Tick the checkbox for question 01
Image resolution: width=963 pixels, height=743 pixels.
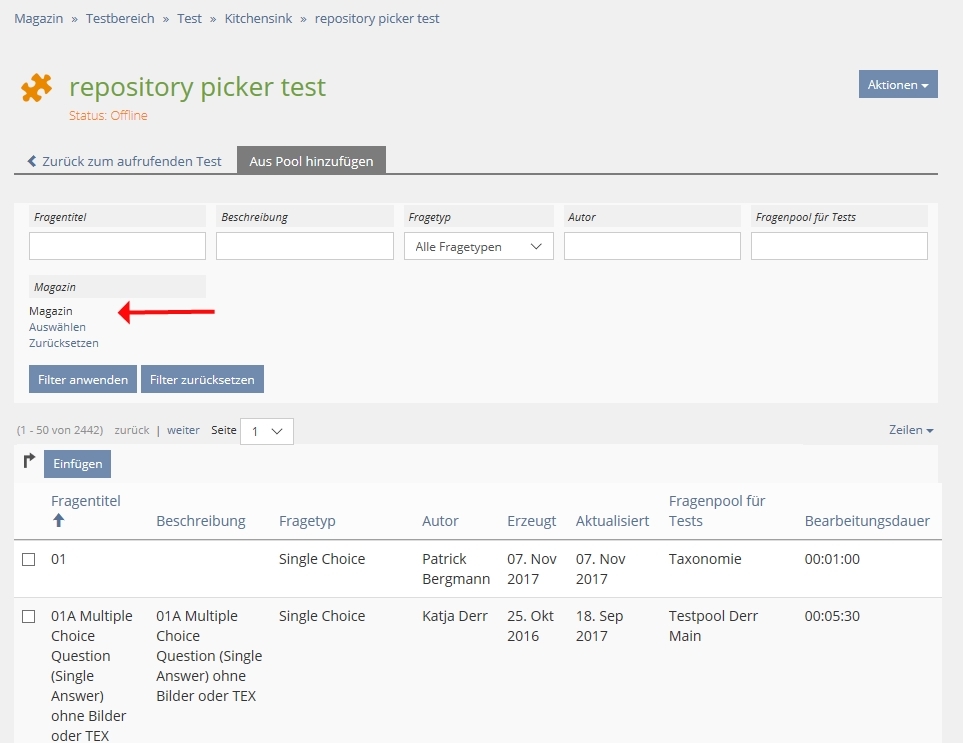29,560
